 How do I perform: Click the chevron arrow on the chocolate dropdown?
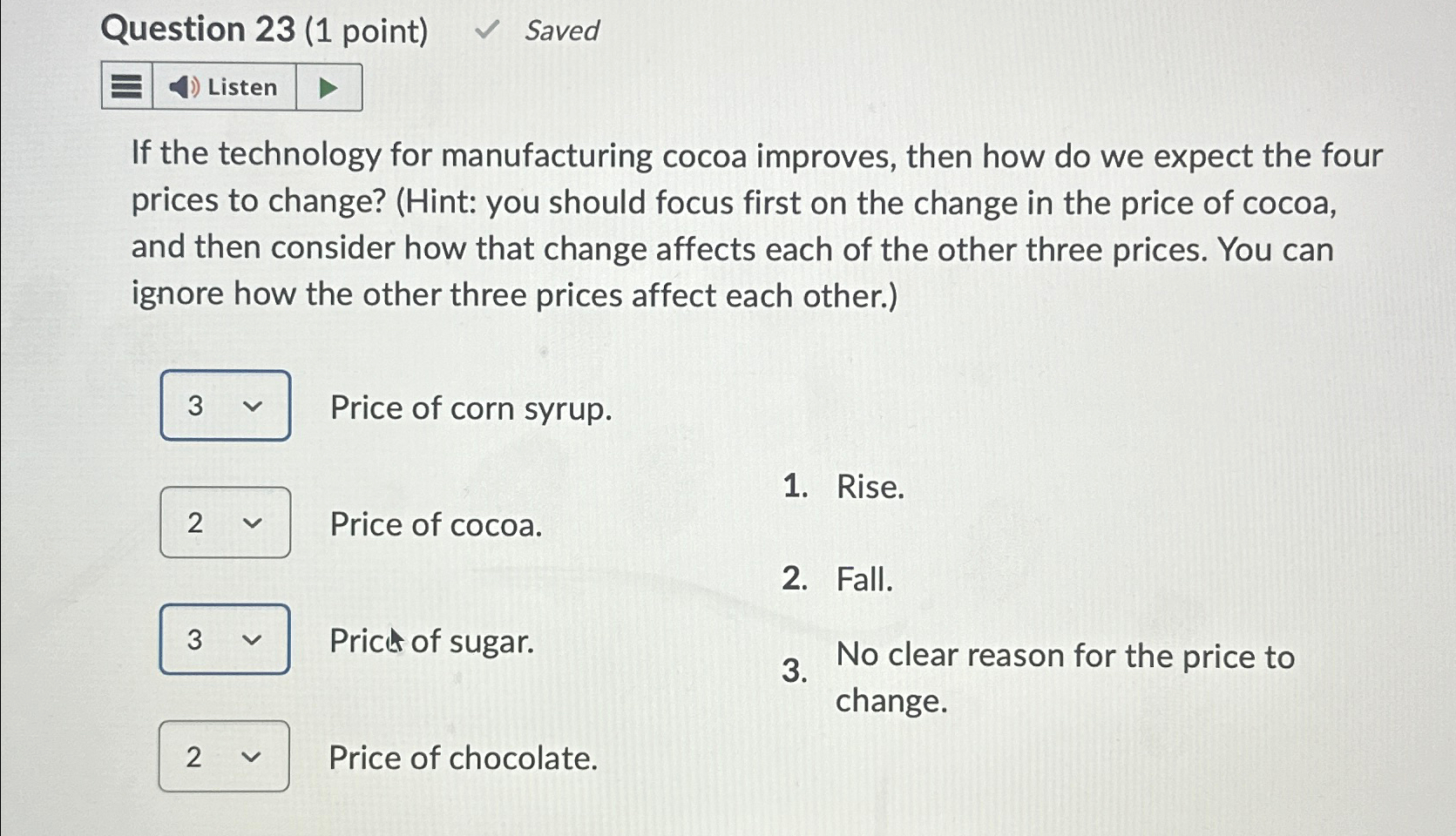pyautogui.click(x=253, y=758)
